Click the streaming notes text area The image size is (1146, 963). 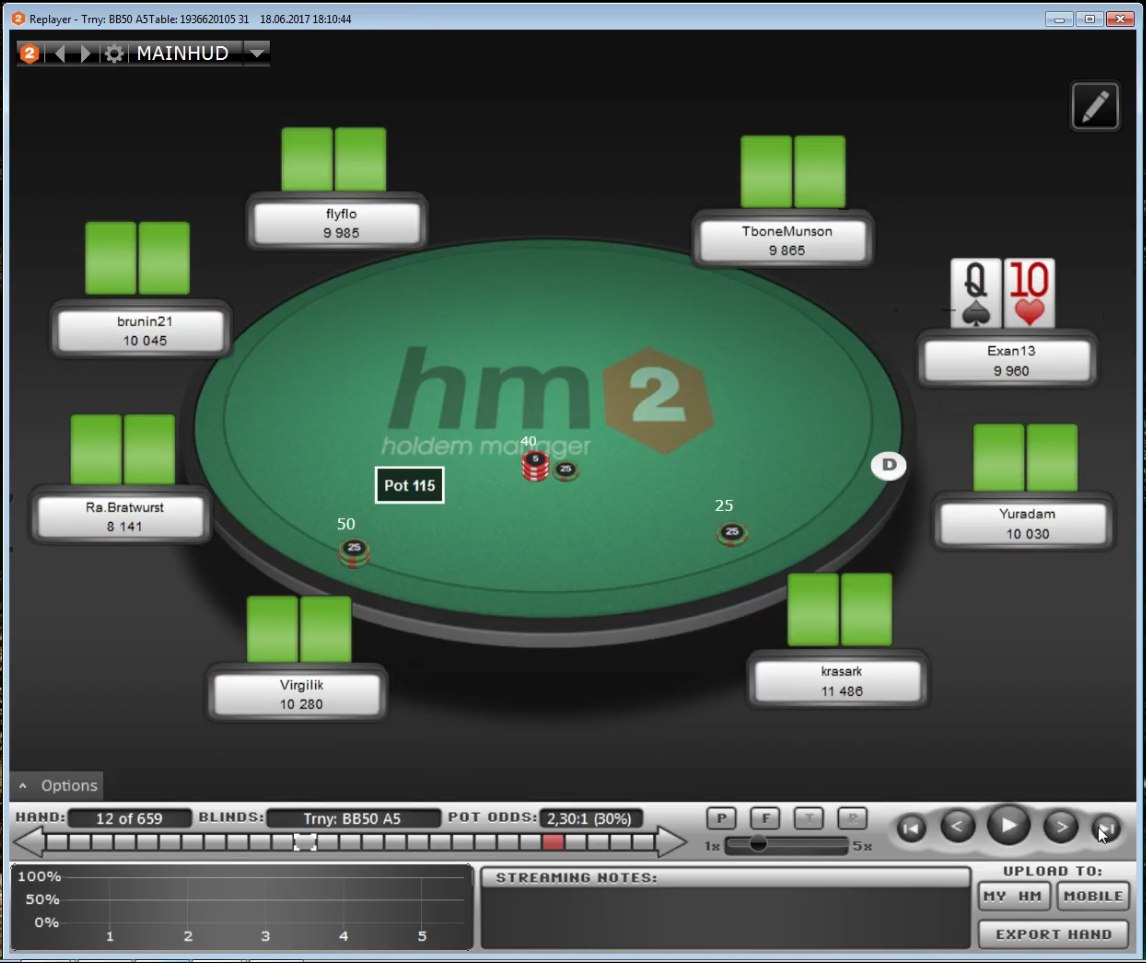pos(725,917)
